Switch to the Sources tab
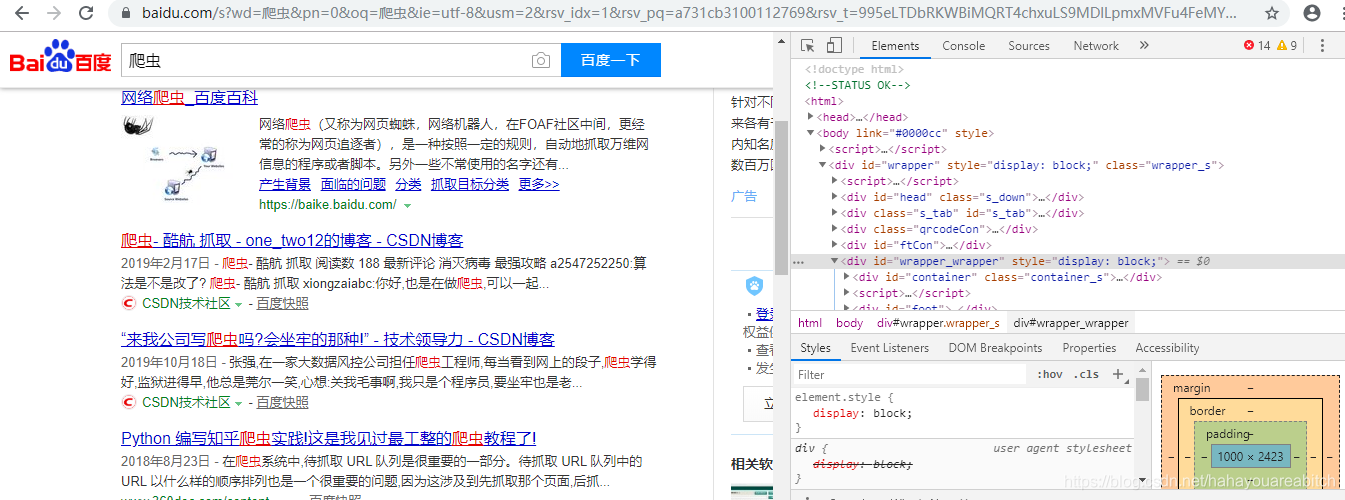 tap(1028, 45)
